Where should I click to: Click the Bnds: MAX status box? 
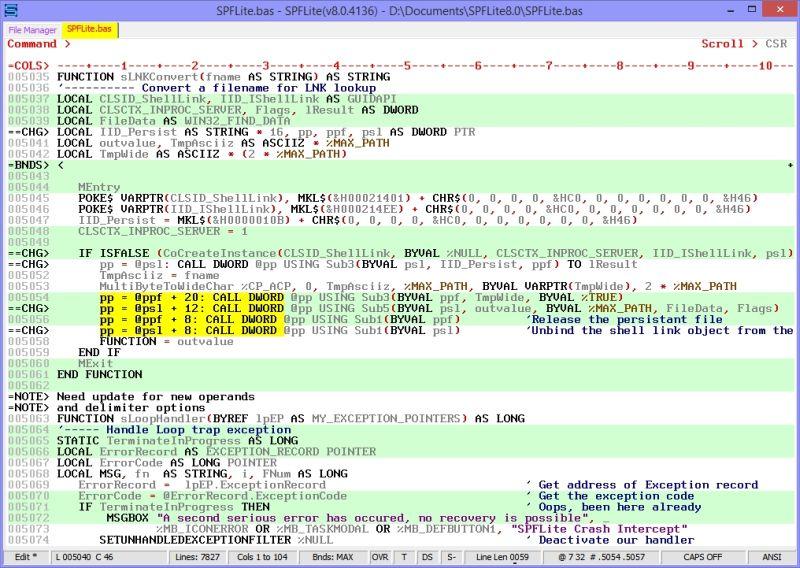pyautogui.click(x=333, y=557)
